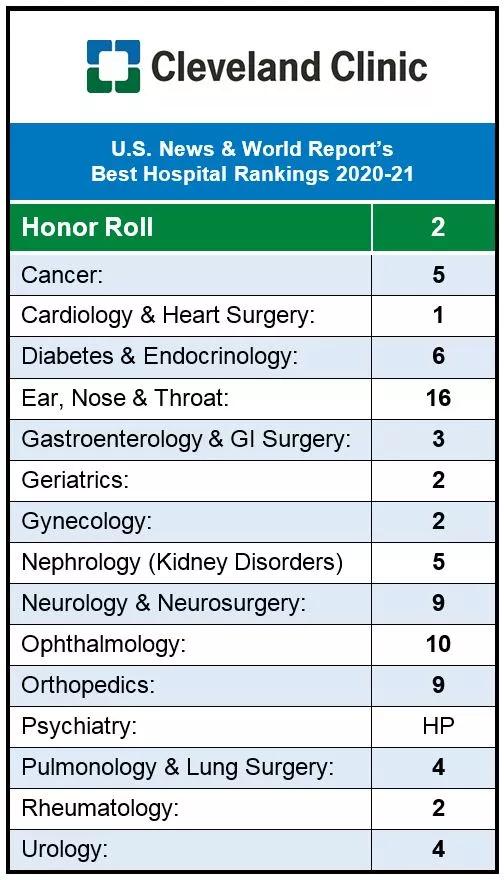This screenshot has width=504, height=880.
Task: Click the HP value beside Psychiatry
Action: (438, 726)
